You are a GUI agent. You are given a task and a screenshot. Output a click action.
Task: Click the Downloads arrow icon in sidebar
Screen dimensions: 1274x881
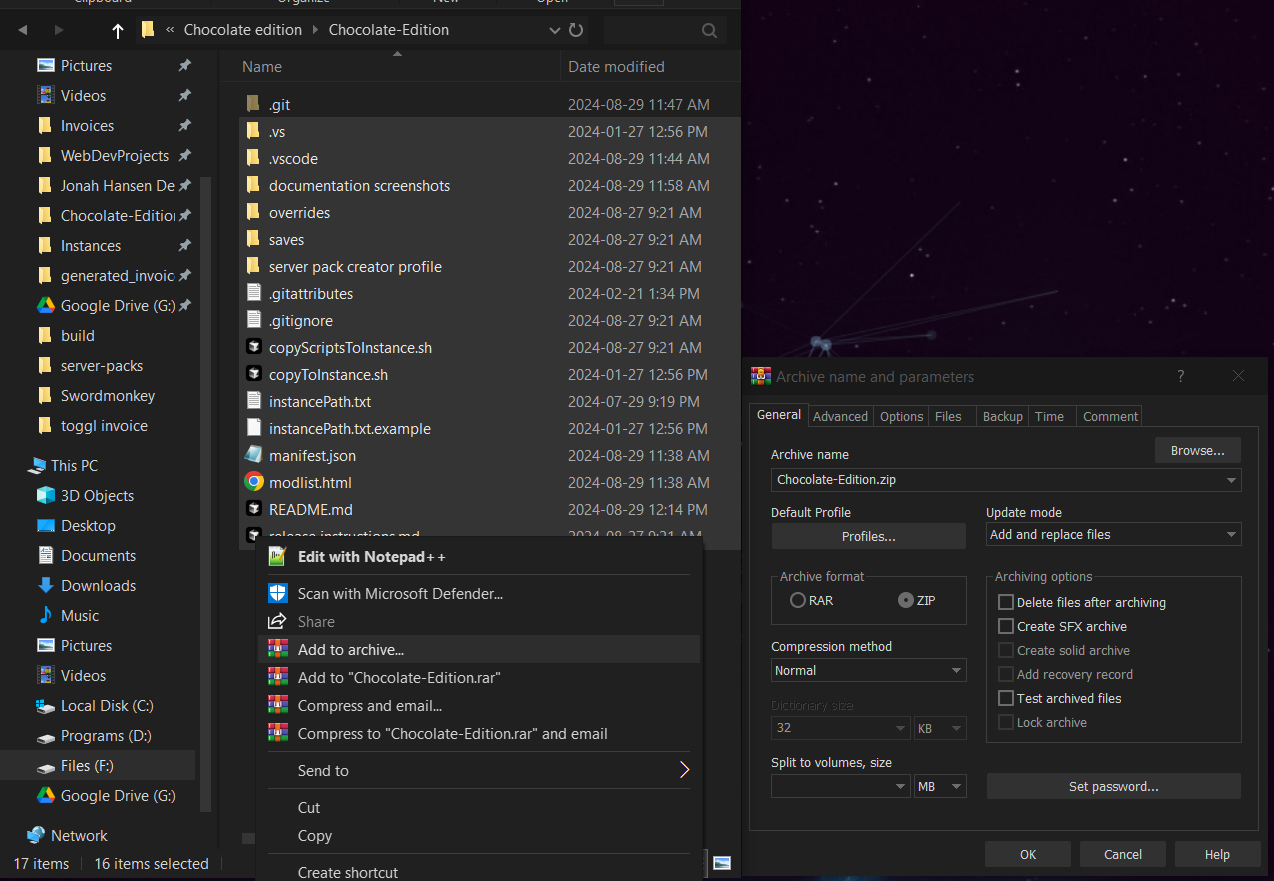click(x=45, y=585)
